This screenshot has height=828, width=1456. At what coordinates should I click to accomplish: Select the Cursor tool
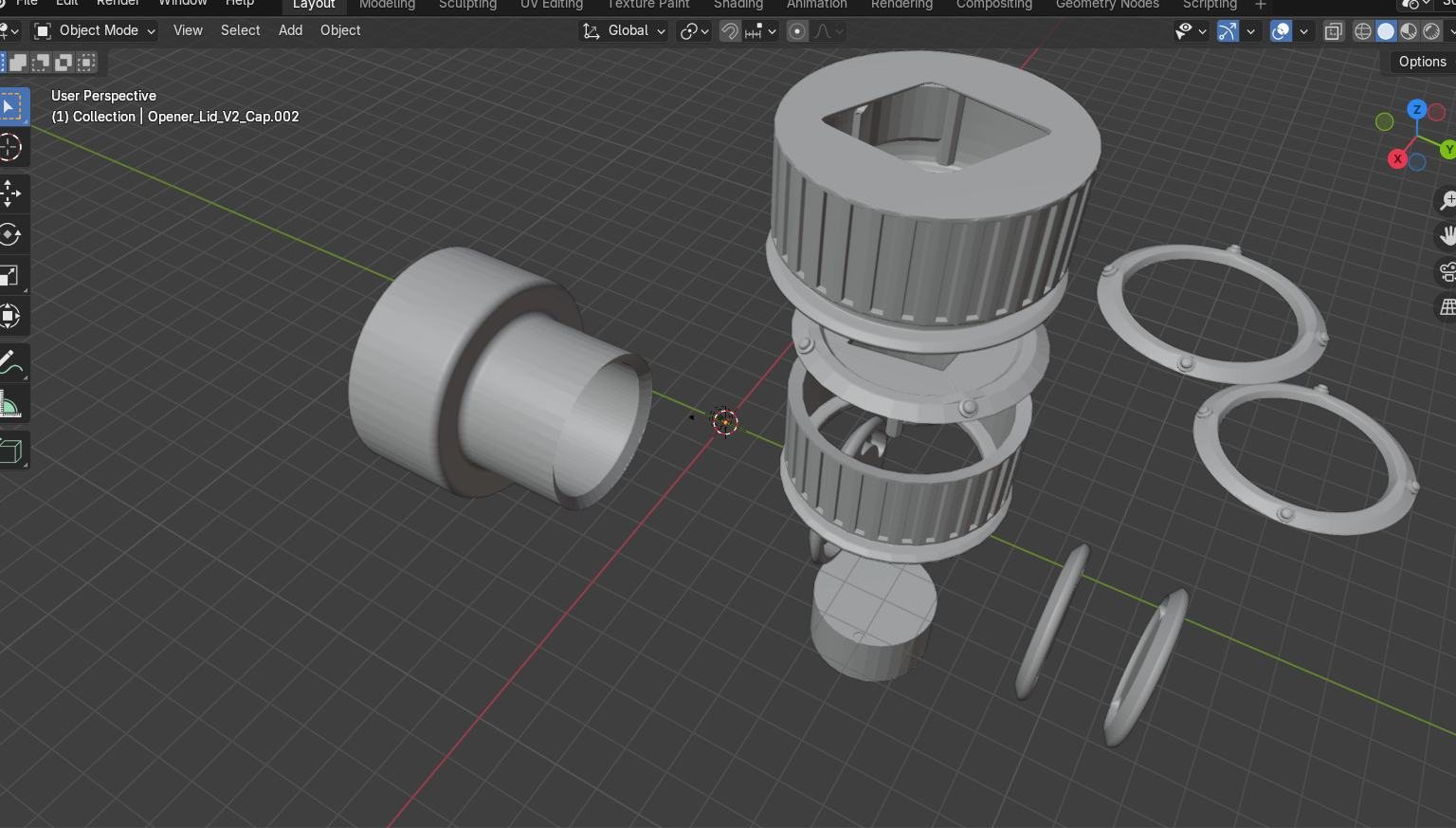tap(10, 147)
